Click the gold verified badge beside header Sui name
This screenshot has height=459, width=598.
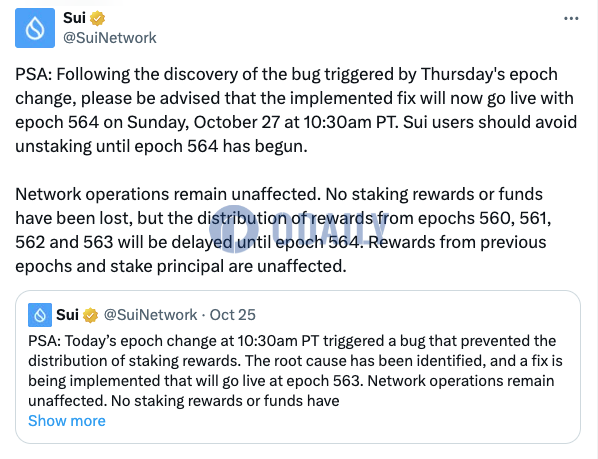(x=97, y=18)
